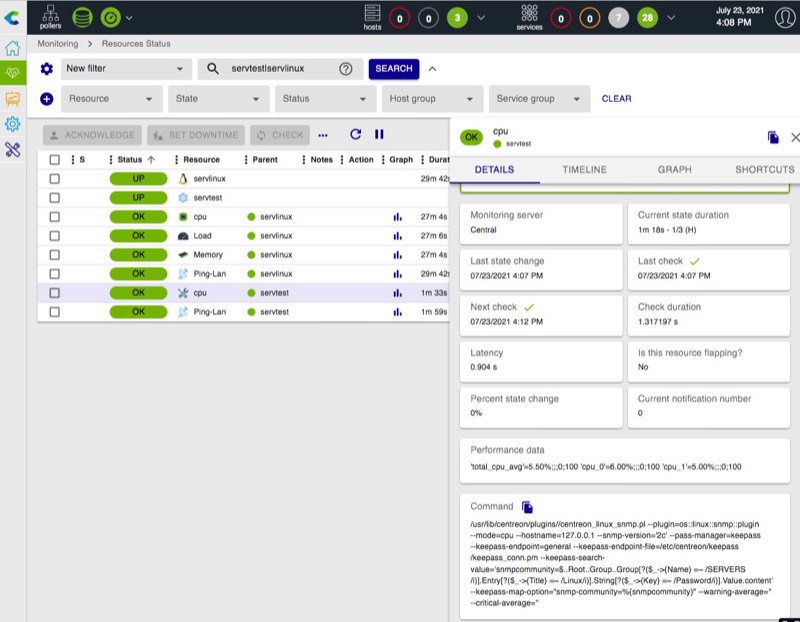Click the CLEAR filters link
800x622 pixels.
pos(616,99)
